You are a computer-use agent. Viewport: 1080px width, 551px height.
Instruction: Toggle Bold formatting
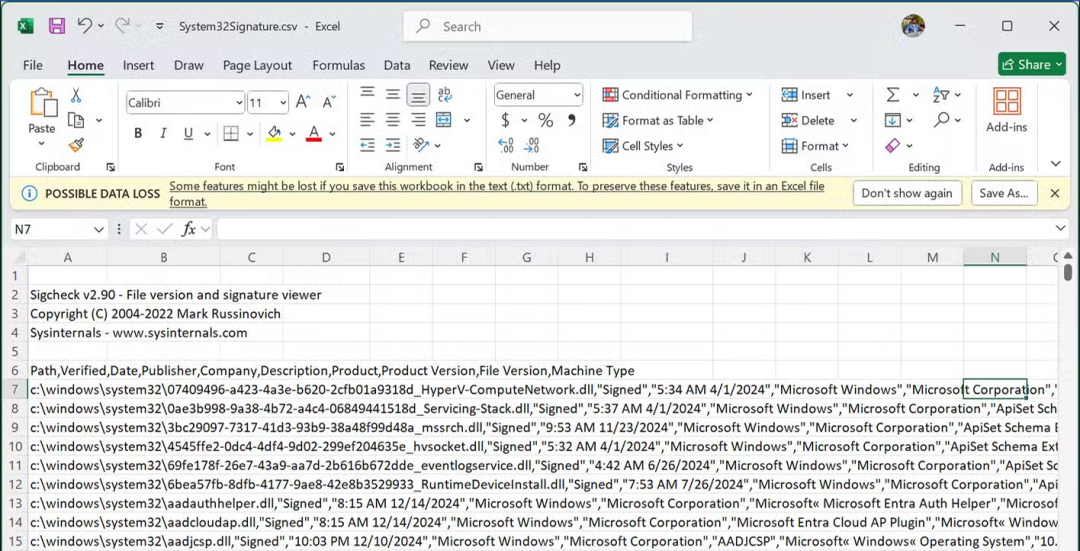coord(138,133)
